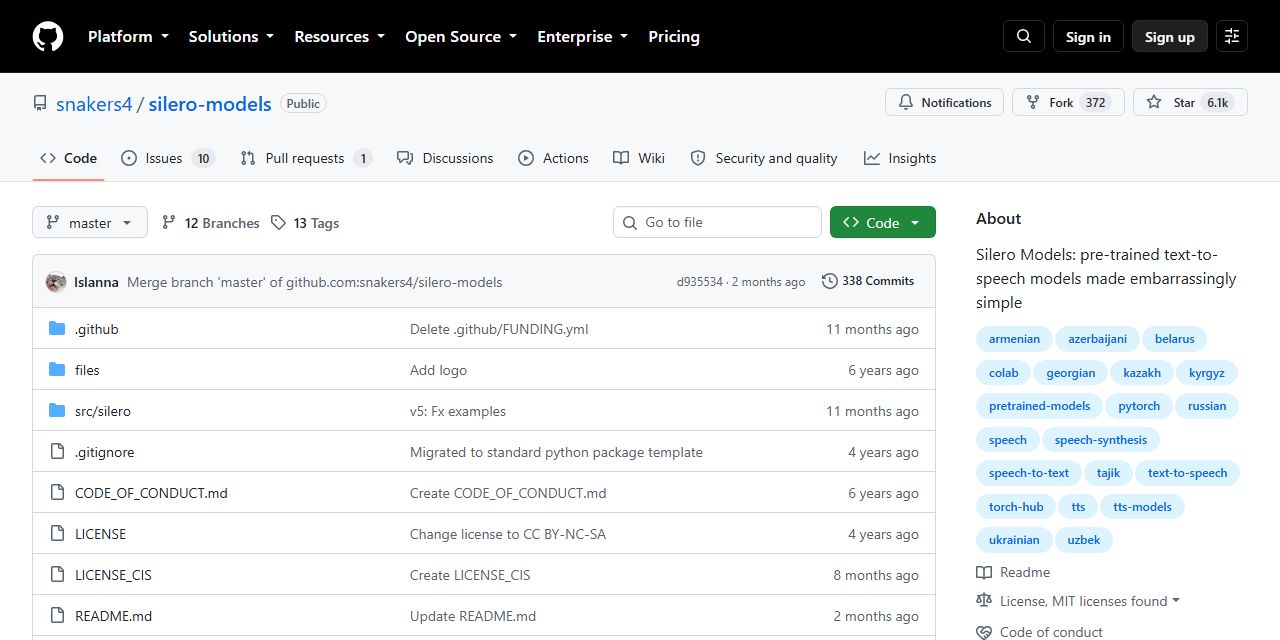Click the lslanna author name
1280x640 pixels.
pyautogui.click(x=96, y=282)
